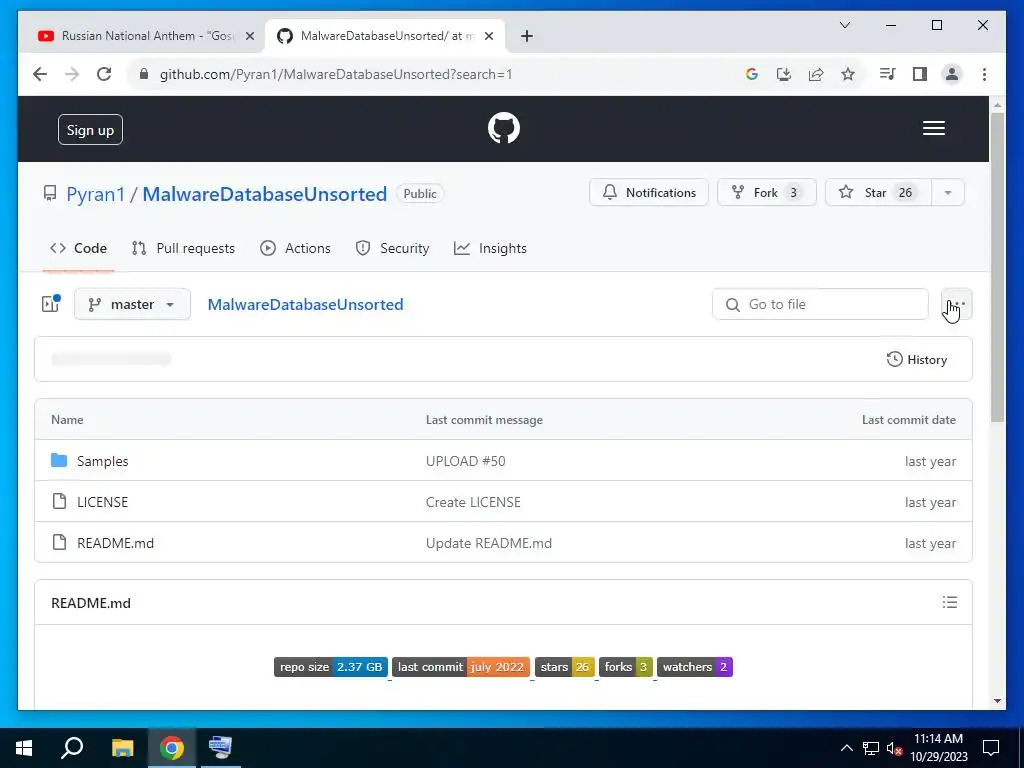The height and width of the screenshot is (768, 1024).
Task: Click the UPLOAD #50 commit message
Action: coord(466,461)
